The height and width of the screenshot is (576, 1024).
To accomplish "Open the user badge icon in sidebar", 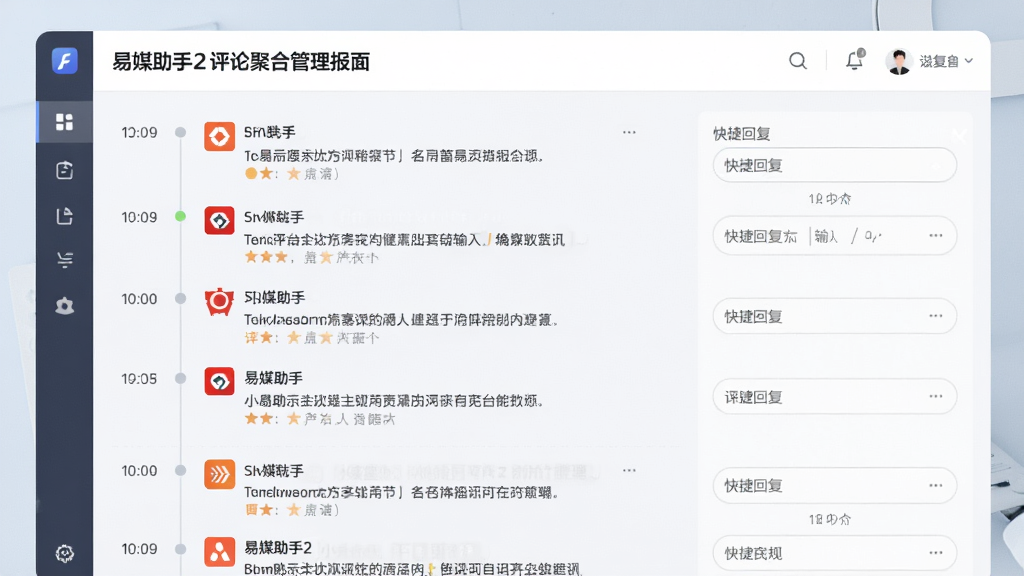I will (x=65, y=306).
